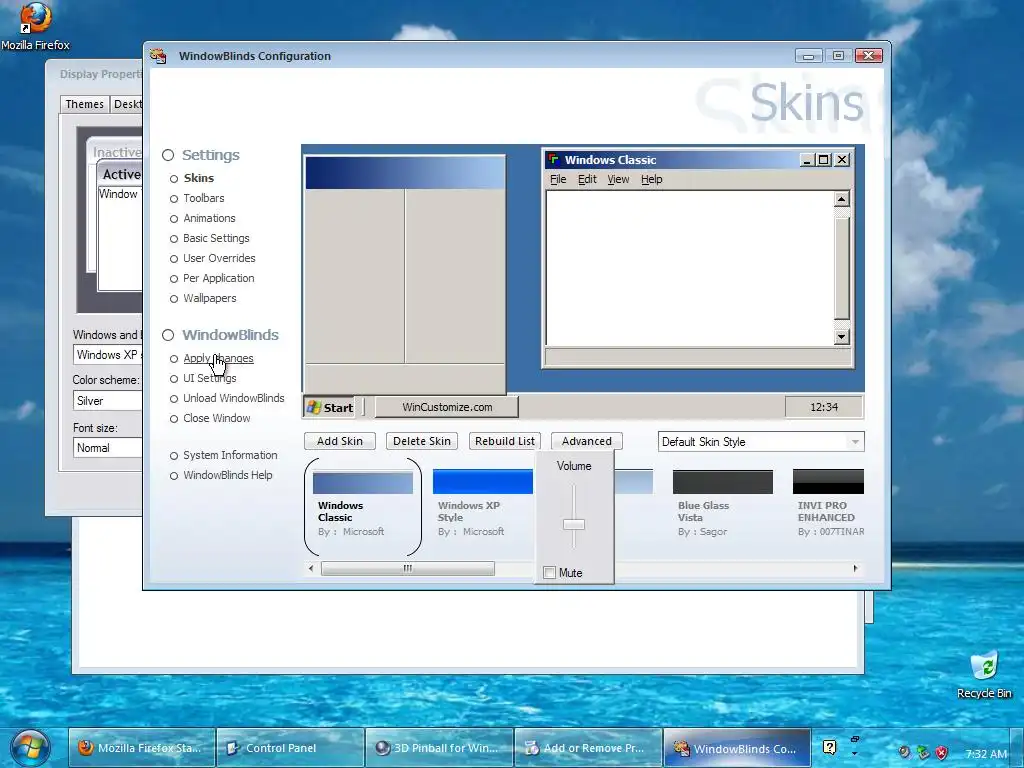Open System Information
The height and width of the screenshot is (768, 1024).
(230, 455)
